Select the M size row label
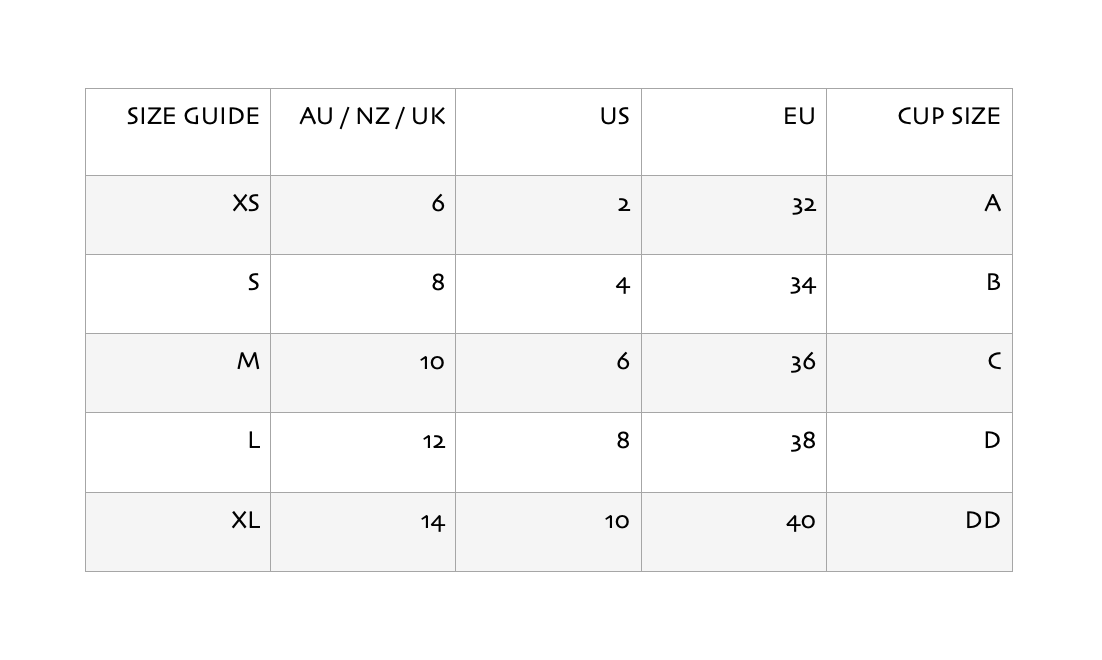The width and height of the screenshot is (1102, 660). [248, 361]
